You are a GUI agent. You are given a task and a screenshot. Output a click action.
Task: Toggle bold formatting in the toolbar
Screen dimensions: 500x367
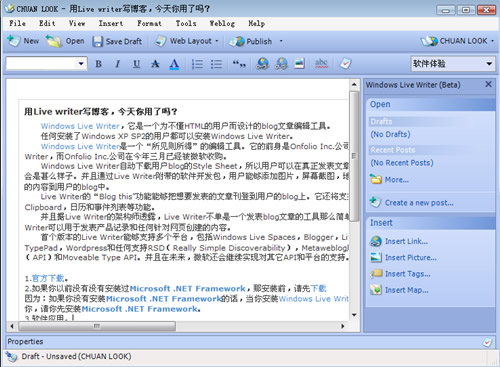98,64
